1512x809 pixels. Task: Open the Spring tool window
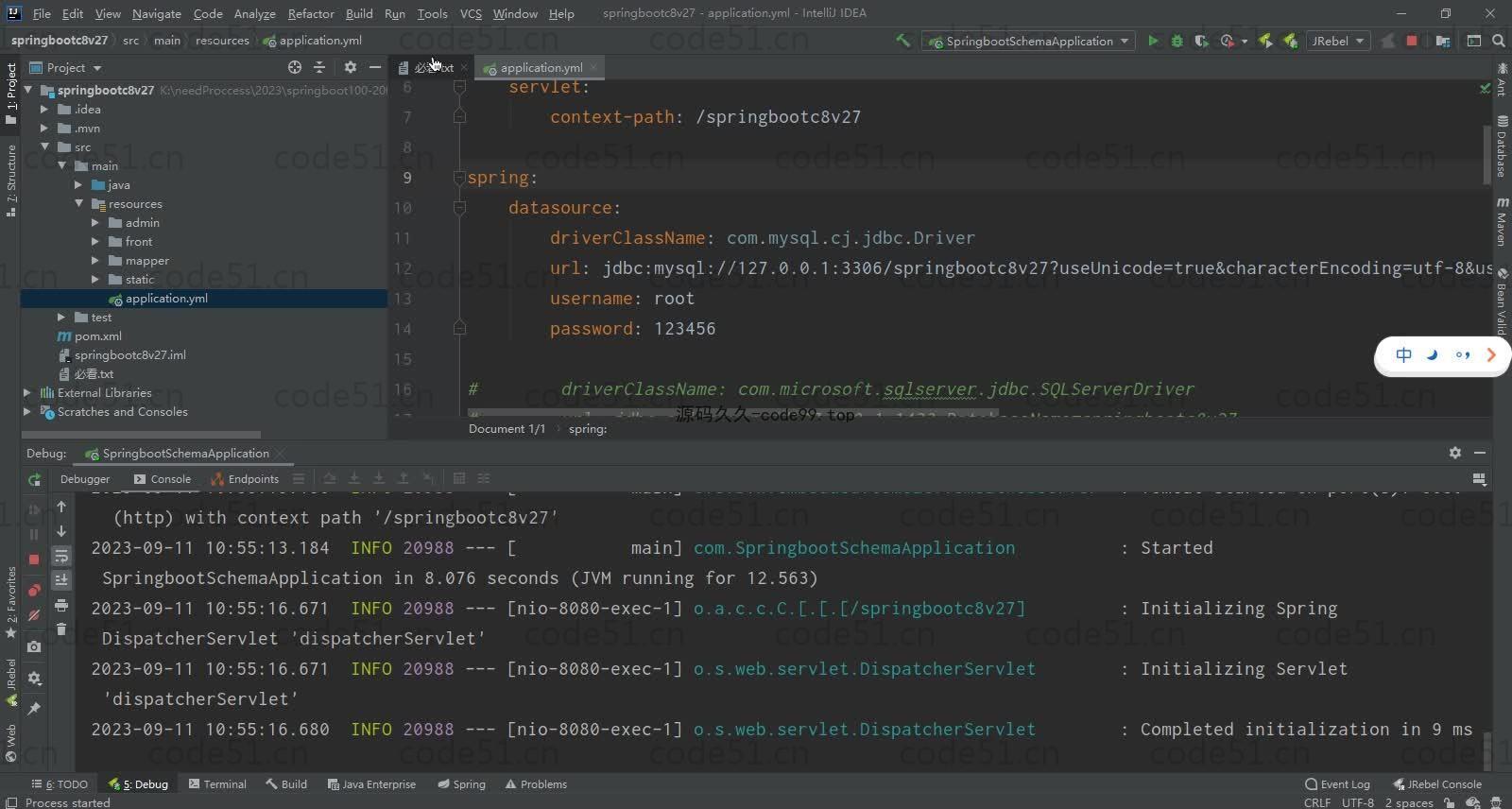(x=461, y=784)
